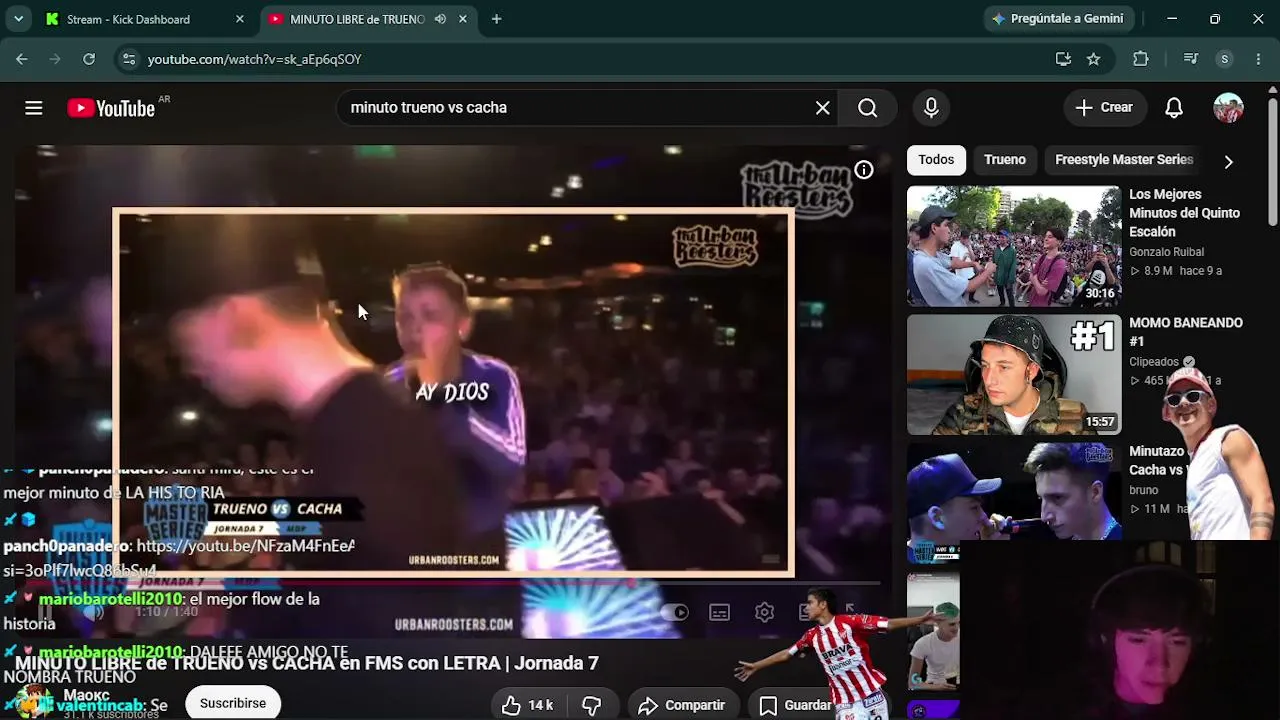
Task: Open Gonzalo Ruibal channel link
Action: [x=1166, y=252]
